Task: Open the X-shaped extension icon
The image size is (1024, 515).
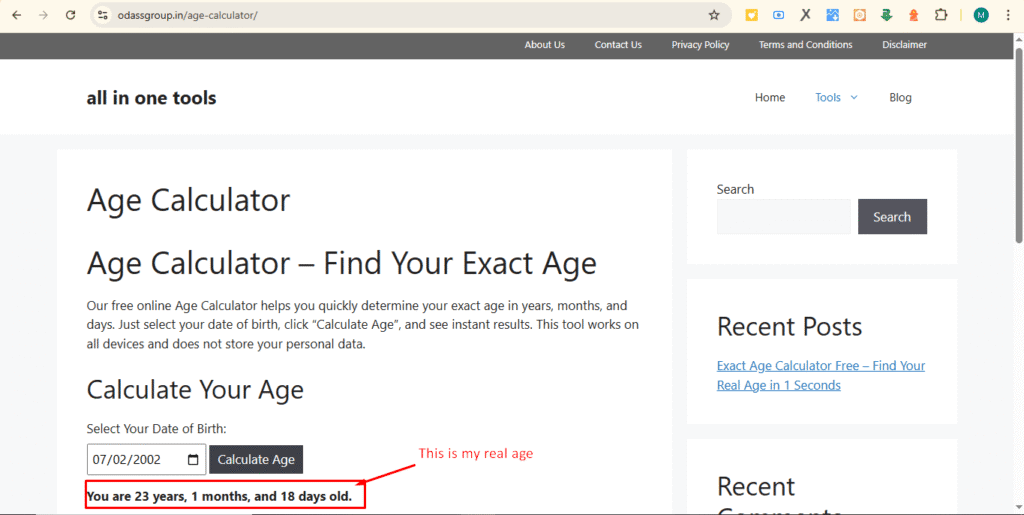Action: 805,15
